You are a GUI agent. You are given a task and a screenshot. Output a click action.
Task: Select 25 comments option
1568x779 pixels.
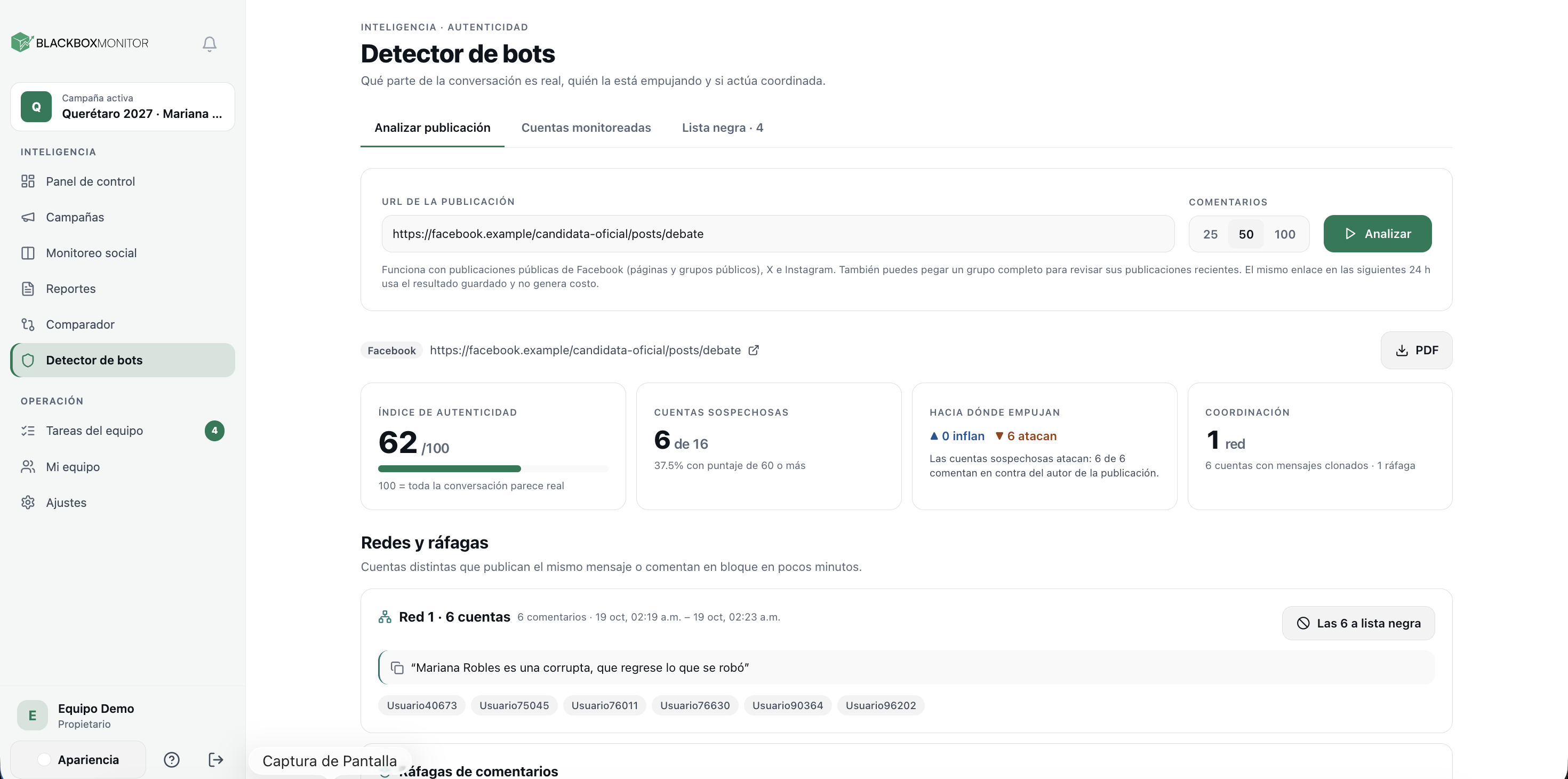tap(1210, 234)
